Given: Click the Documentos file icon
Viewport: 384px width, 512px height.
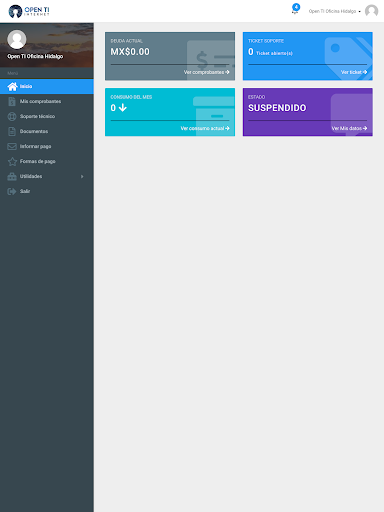Looking at the screenshot, I should click(x=12, y=131).
